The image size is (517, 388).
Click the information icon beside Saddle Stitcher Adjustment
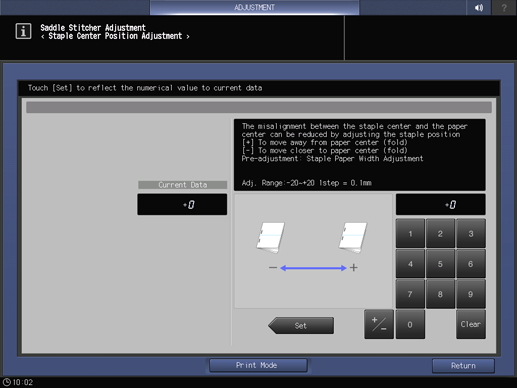click(x=23, y=31)
